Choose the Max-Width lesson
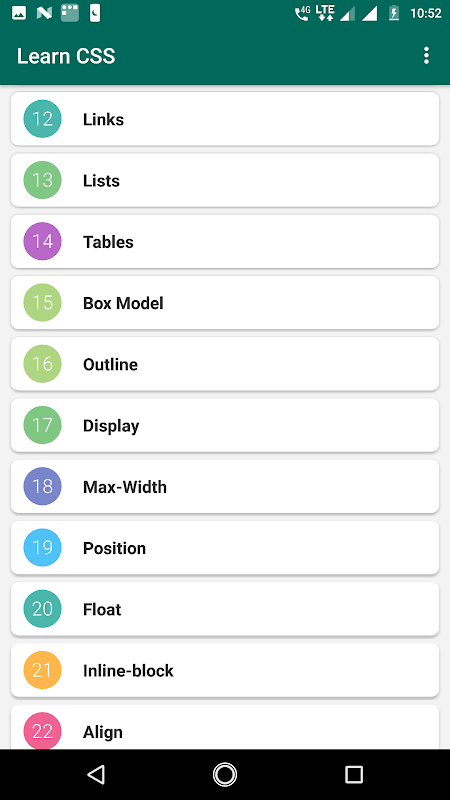Image resolution: width=450 pixels, height=800 pixels. 225,486
